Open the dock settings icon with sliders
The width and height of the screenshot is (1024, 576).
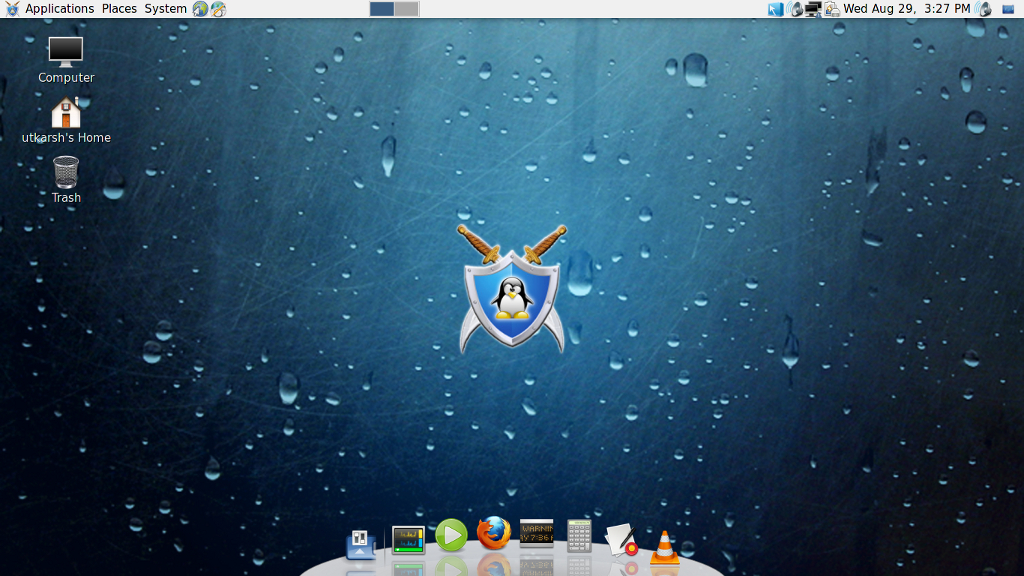360,544
